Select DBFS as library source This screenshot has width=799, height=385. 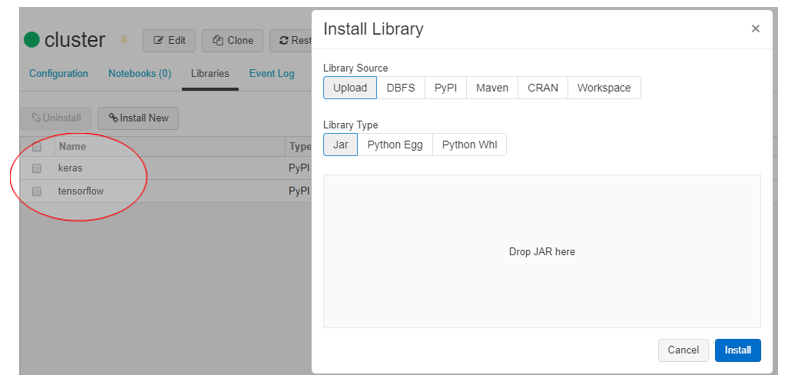pyautogui.click(x=401, y=88)
